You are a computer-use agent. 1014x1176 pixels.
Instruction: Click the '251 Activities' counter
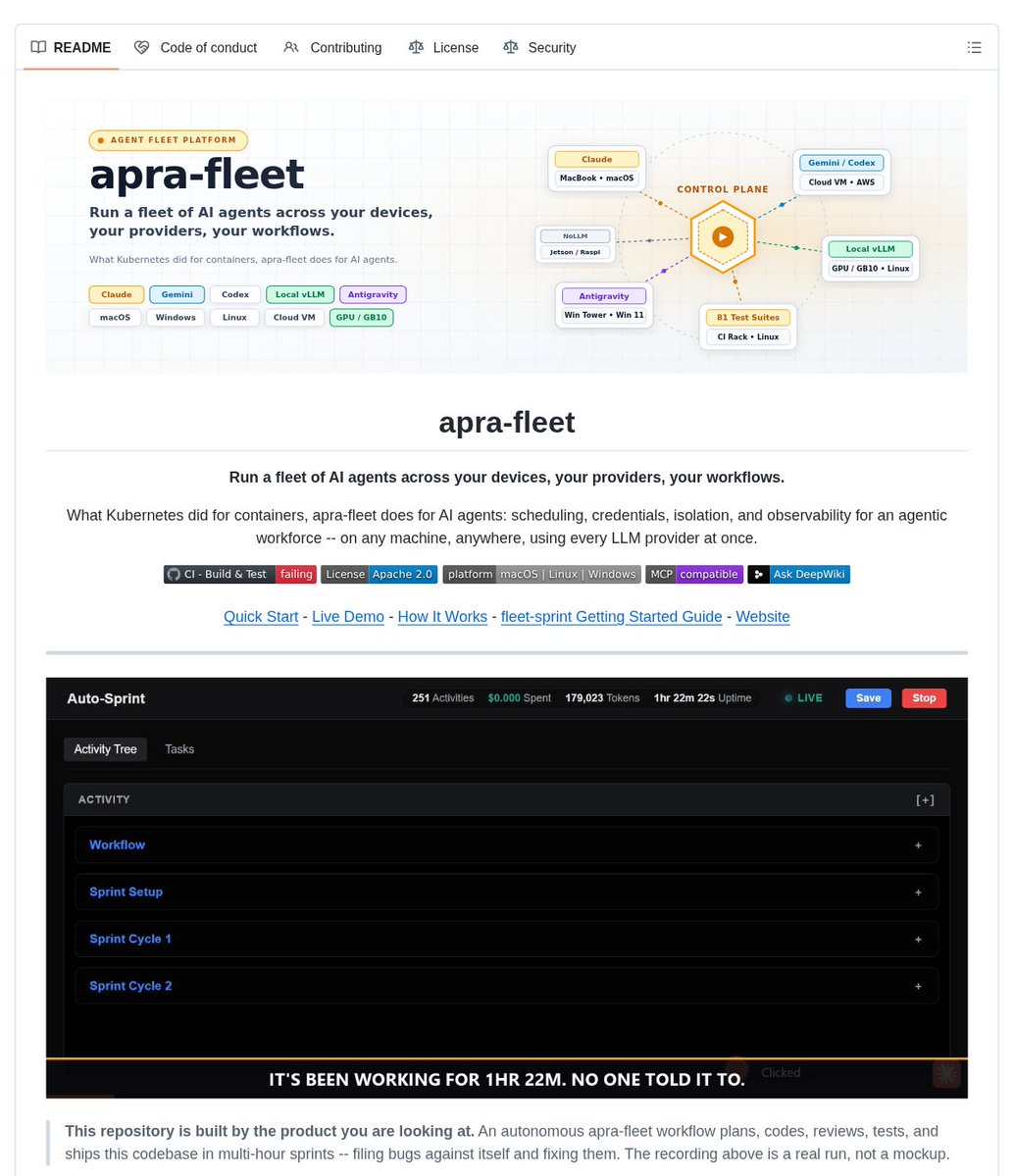click(x=442, y=698)
